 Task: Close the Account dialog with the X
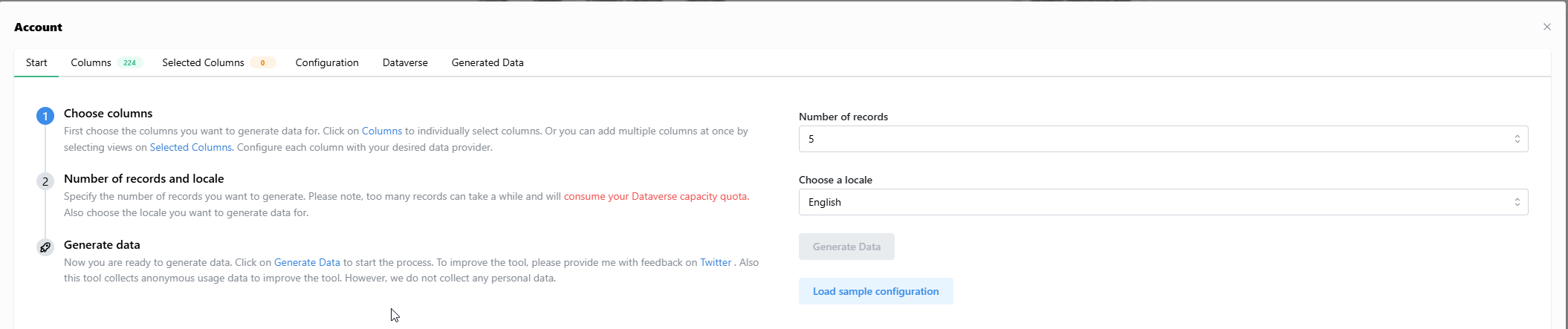[x=1547, y=27]
